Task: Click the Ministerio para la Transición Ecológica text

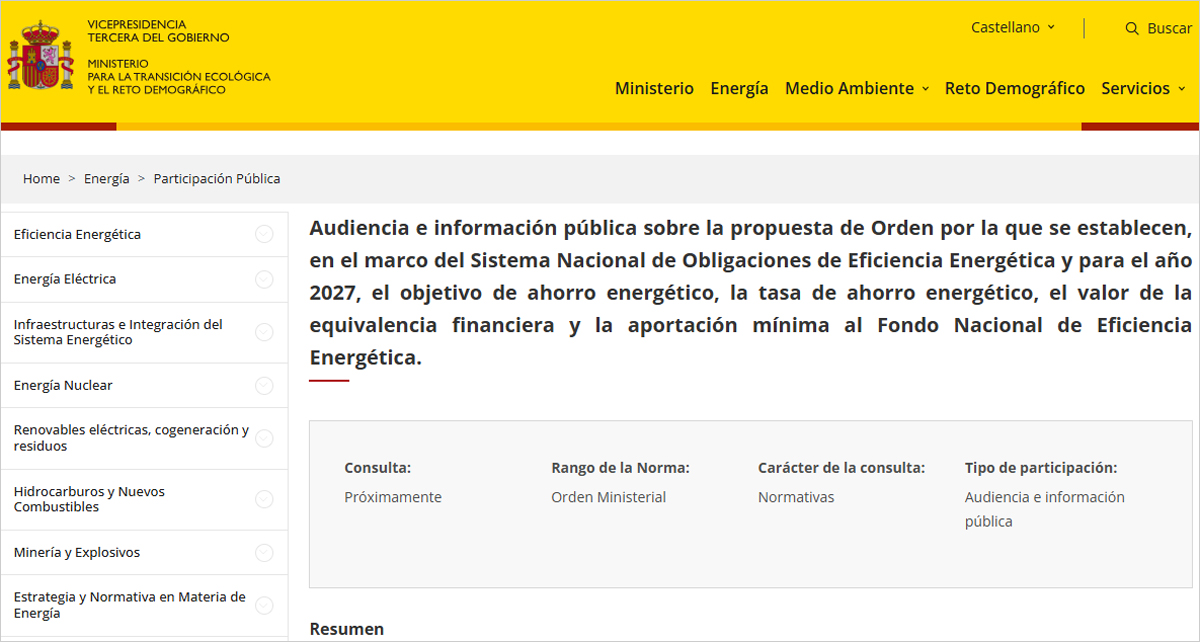Action: 179,76
